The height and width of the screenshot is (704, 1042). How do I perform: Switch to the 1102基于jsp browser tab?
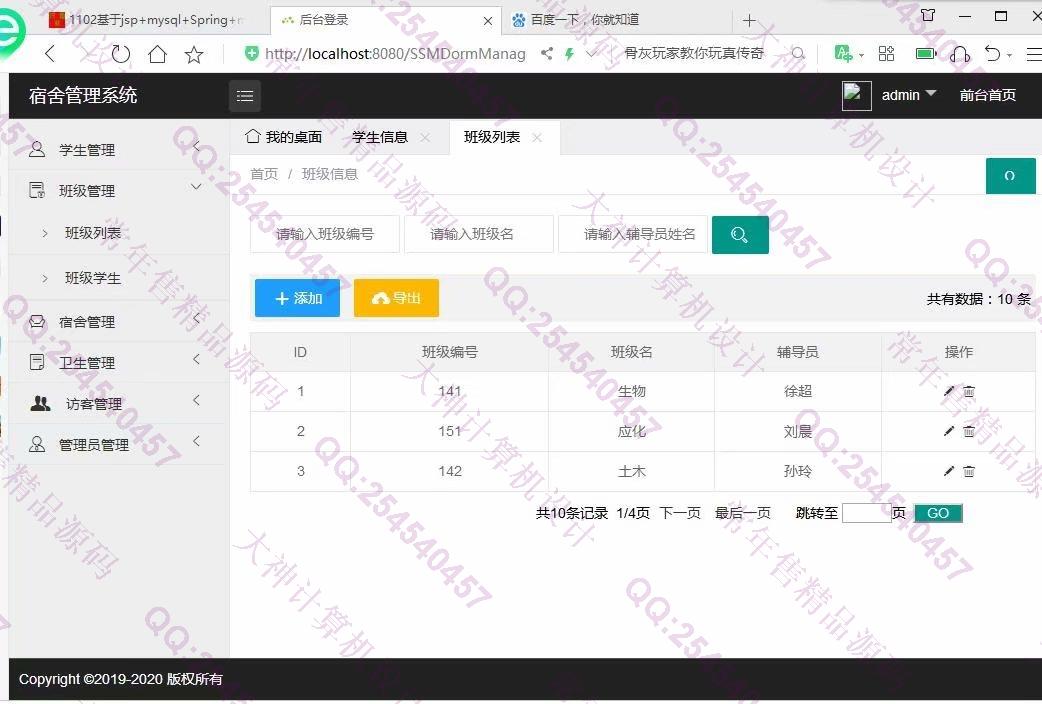[148, 20]
